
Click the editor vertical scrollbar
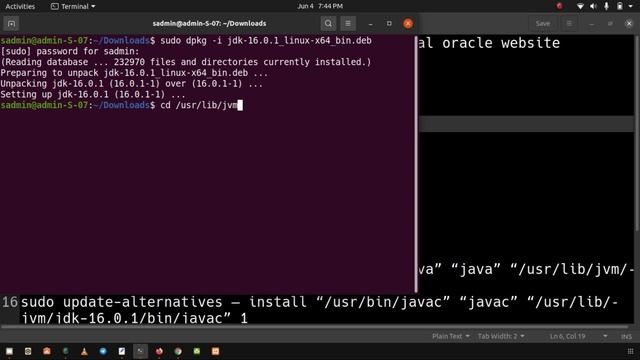tap(637, 133)
